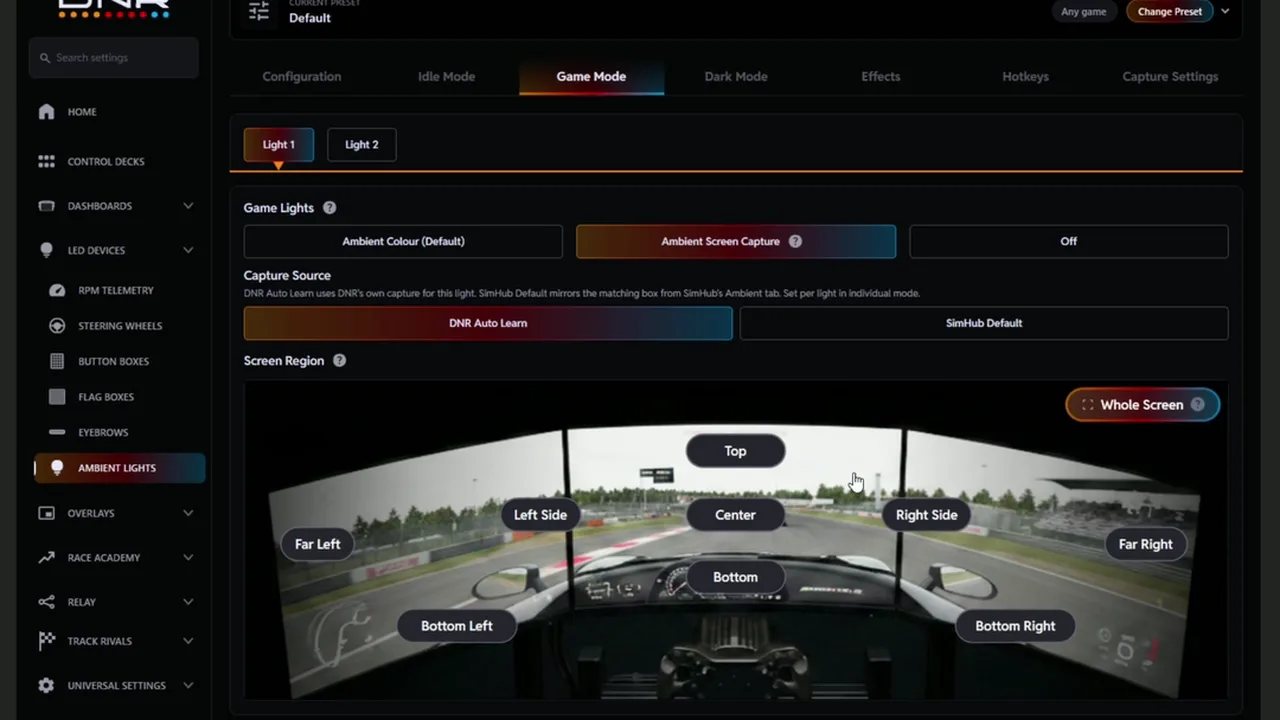This screenshot has height=720, width=1280.
Task: Open Steering Wheels icon
Action: click(57, 326)
